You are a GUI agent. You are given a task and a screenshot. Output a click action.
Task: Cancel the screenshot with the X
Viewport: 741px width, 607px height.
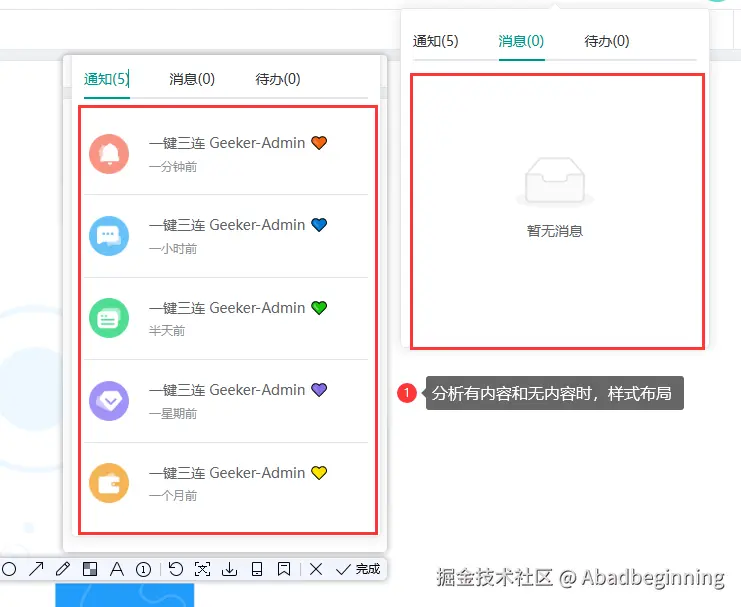coord(316,569)
